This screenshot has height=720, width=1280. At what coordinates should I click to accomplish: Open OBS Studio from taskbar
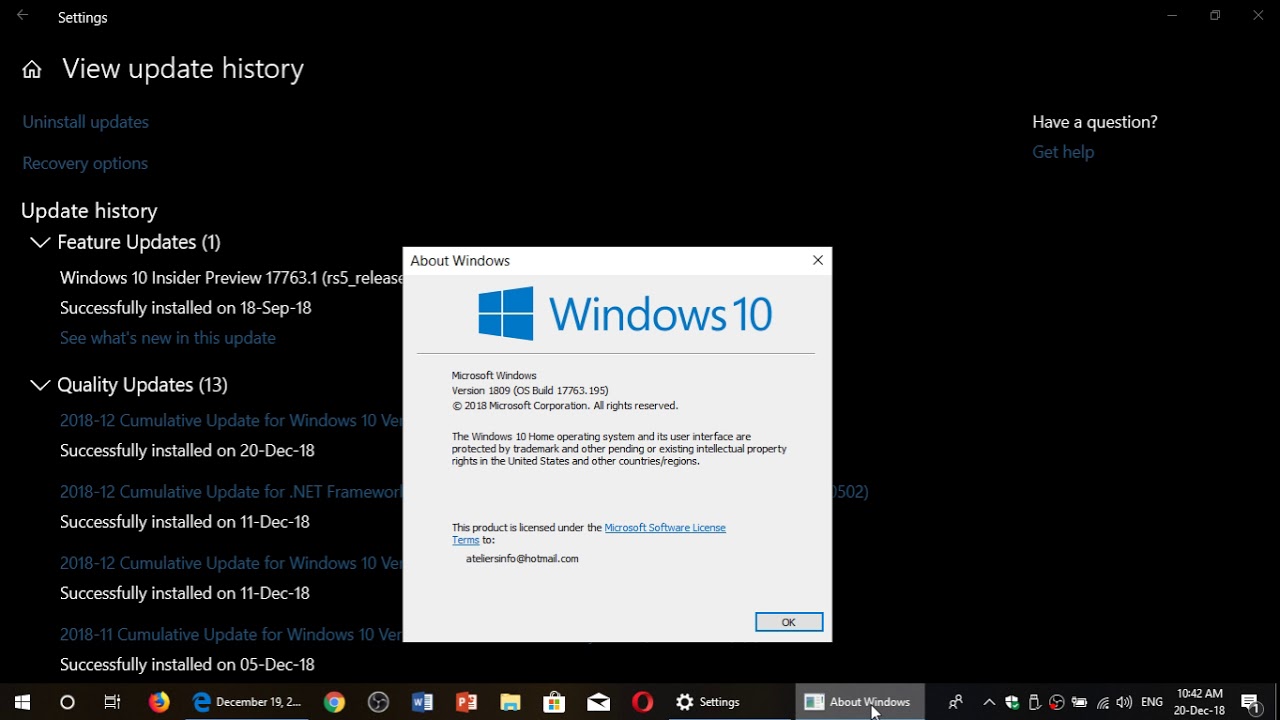pos(378,702)
